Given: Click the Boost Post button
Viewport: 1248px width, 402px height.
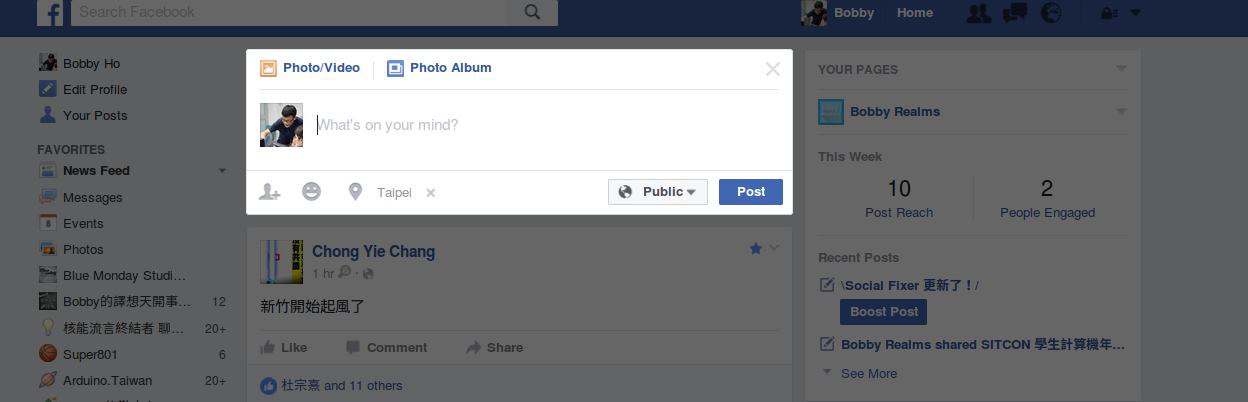Looking at the screenshot, I should [883, 312].
